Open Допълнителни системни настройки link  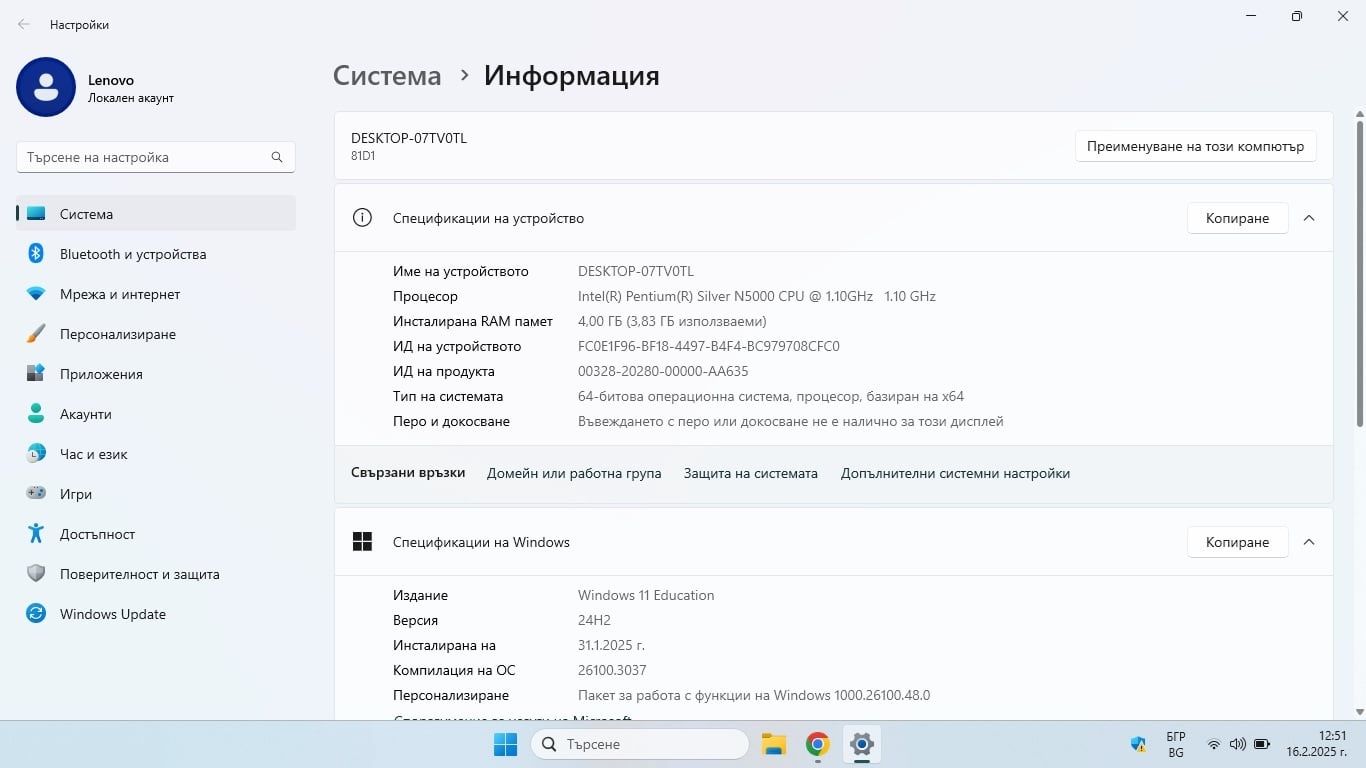[x=955, y=473]
